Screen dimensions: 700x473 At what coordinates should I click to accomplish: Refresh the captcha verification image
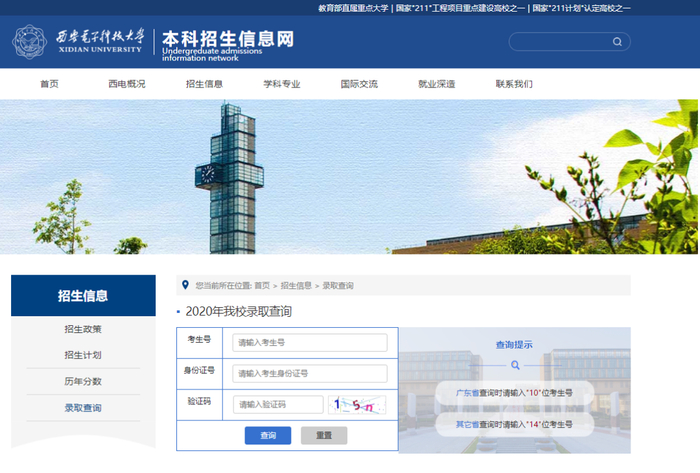click(x=357, y=405)
